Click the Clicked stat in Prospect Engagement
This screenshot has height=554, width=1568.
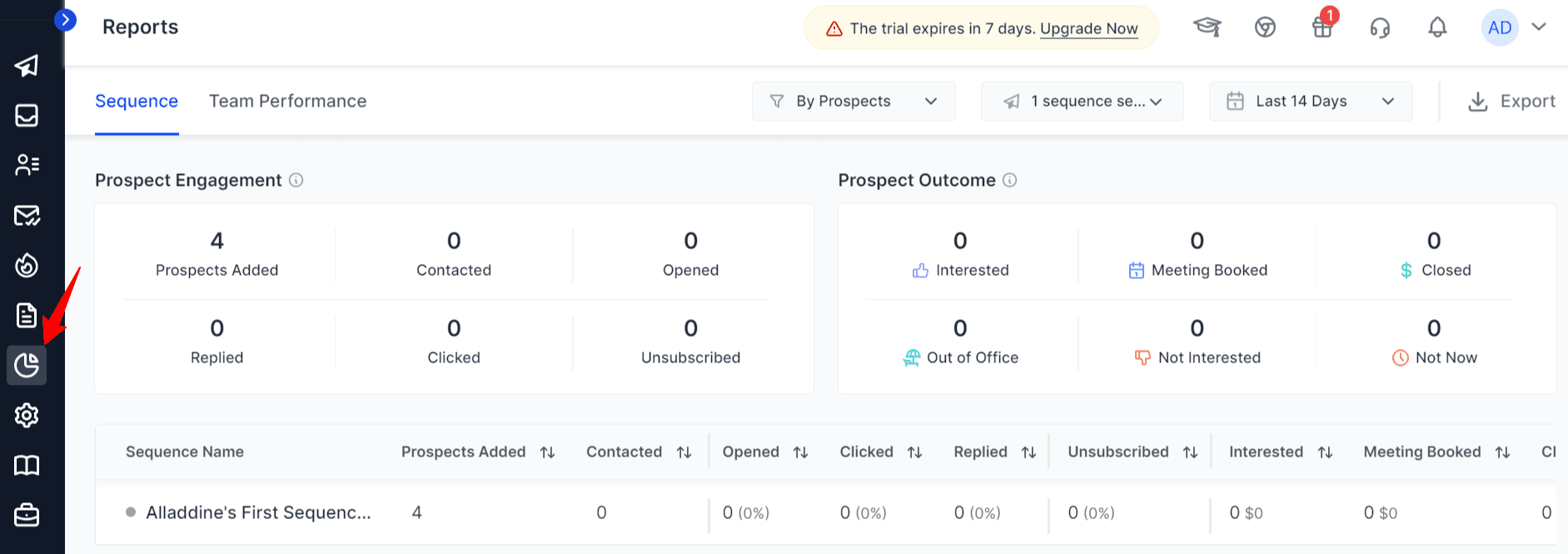tap(454, 342)
